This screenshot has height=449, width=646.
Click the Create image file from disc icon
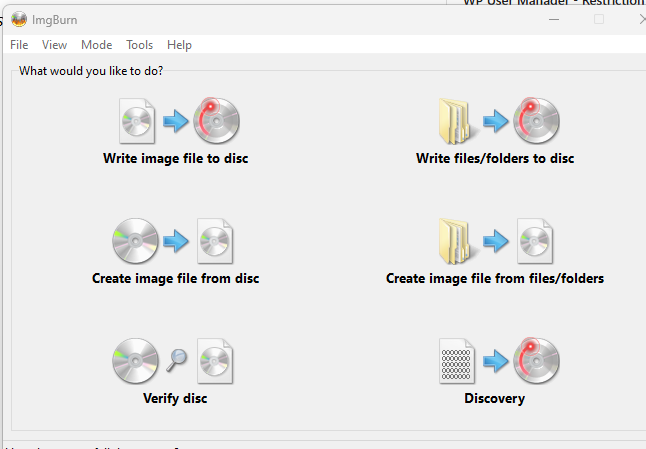173,241
